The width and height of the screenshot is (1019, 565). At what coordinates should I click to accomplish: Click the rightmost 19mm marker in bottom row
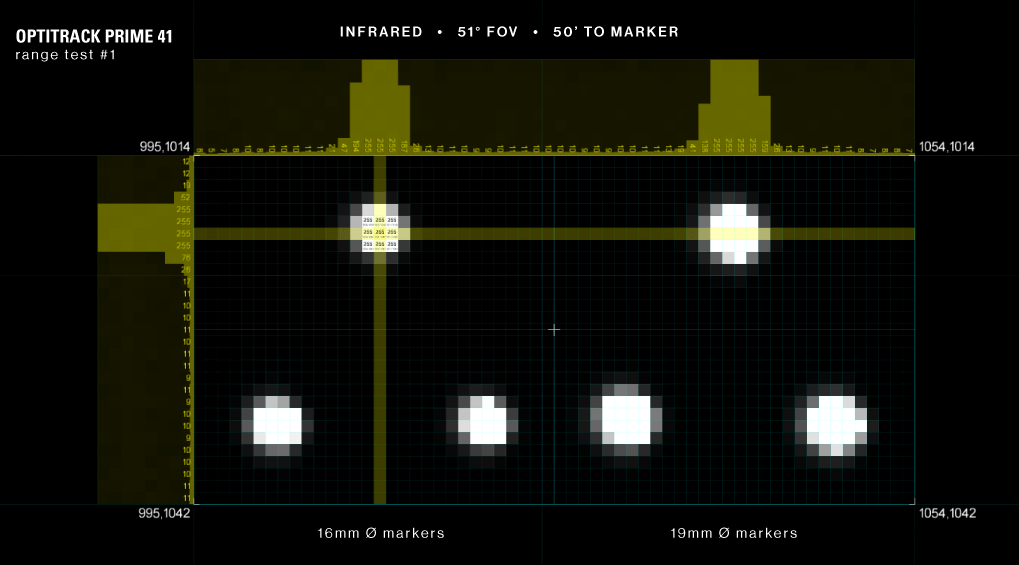835,420
